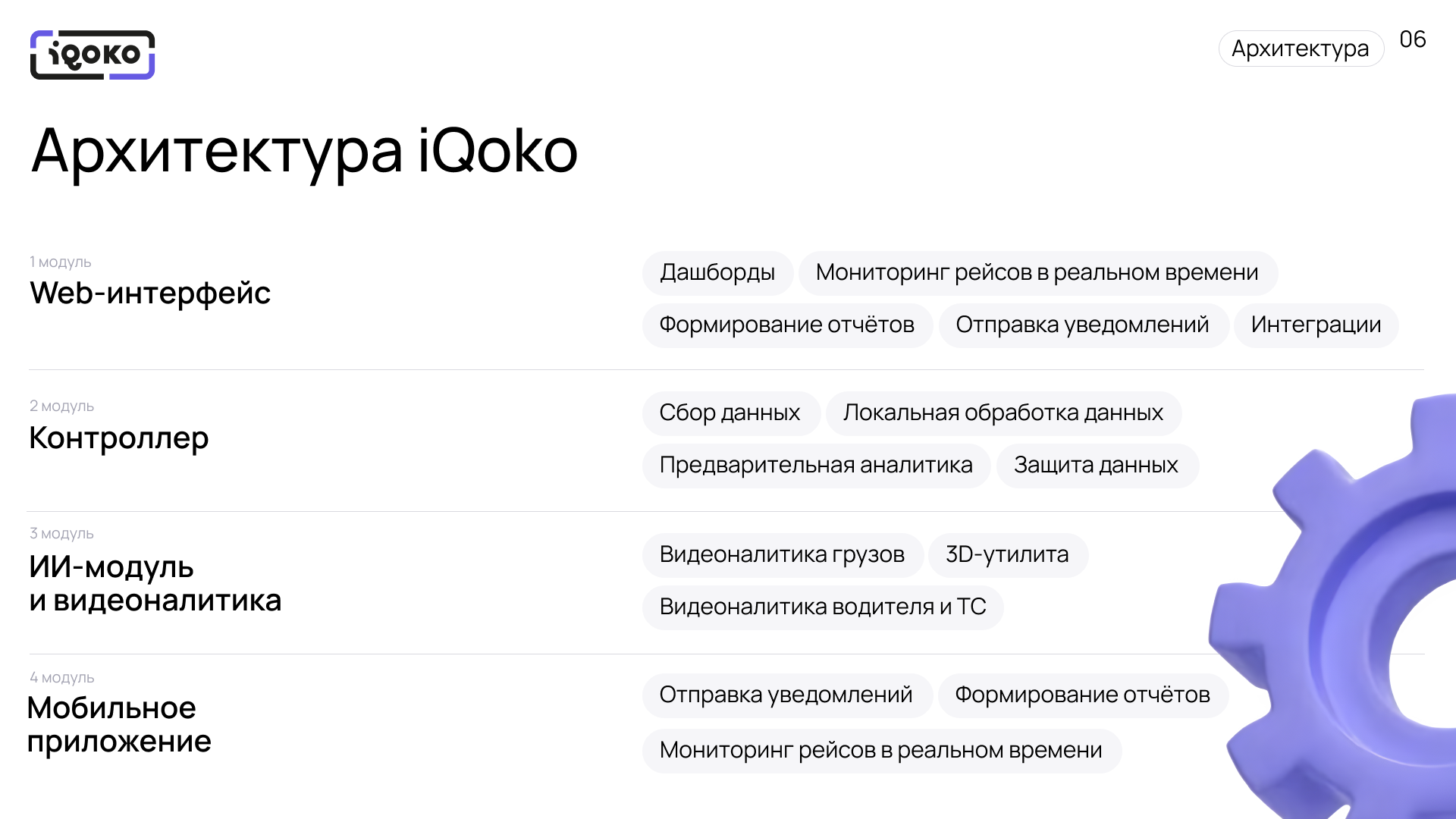Select the Web-интерфейс Формирование отчётов pill
The image size is (1456, 819).
click(786, 325)
